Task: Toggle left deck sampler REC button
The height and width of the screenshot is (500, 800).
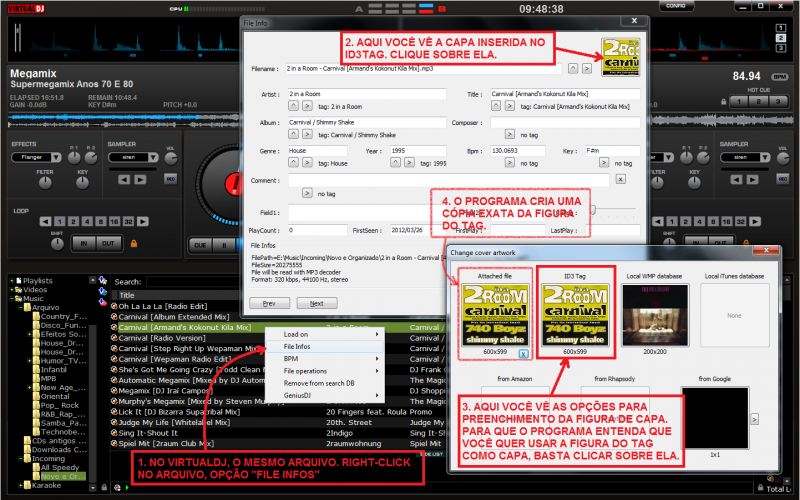Action: (170, 179)
